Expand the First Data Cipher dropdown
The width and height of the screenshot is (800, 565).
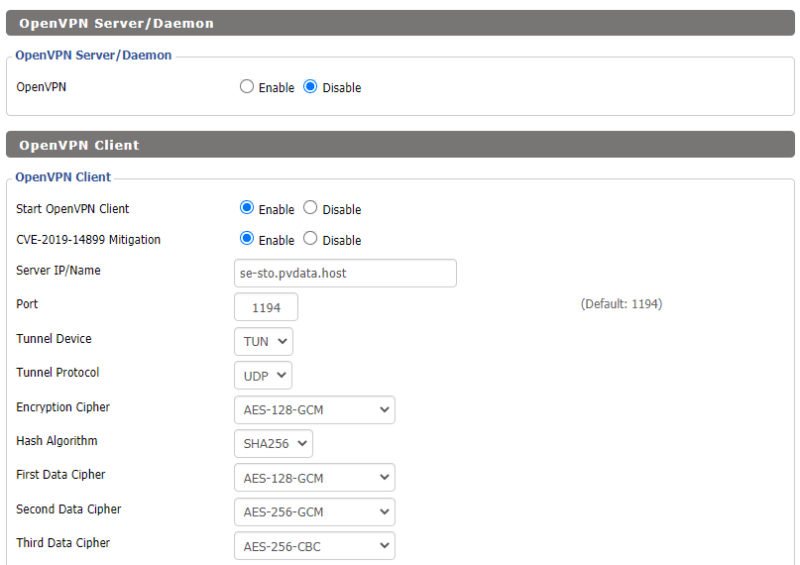[x=314, y=478]
